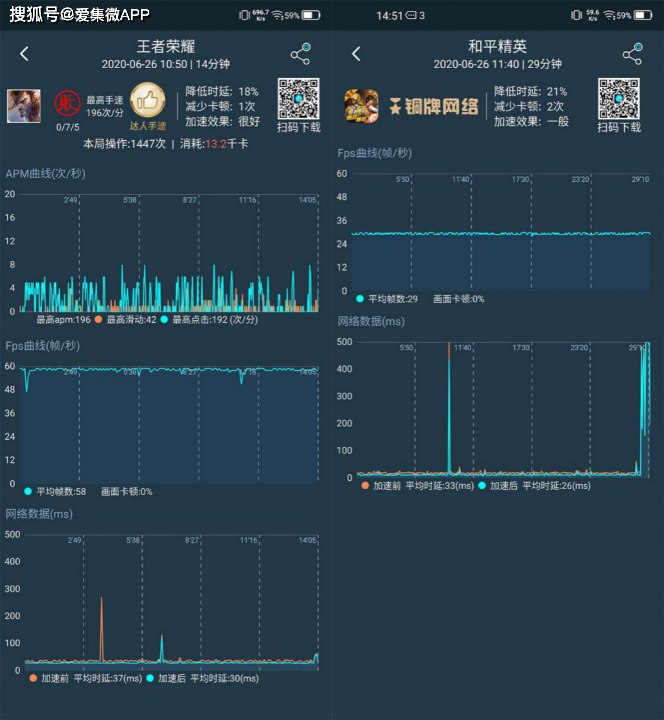The width and height of the screenshot is (664, 720).
Task: Tap 本局操作:1447次 text
Action: 124,144
